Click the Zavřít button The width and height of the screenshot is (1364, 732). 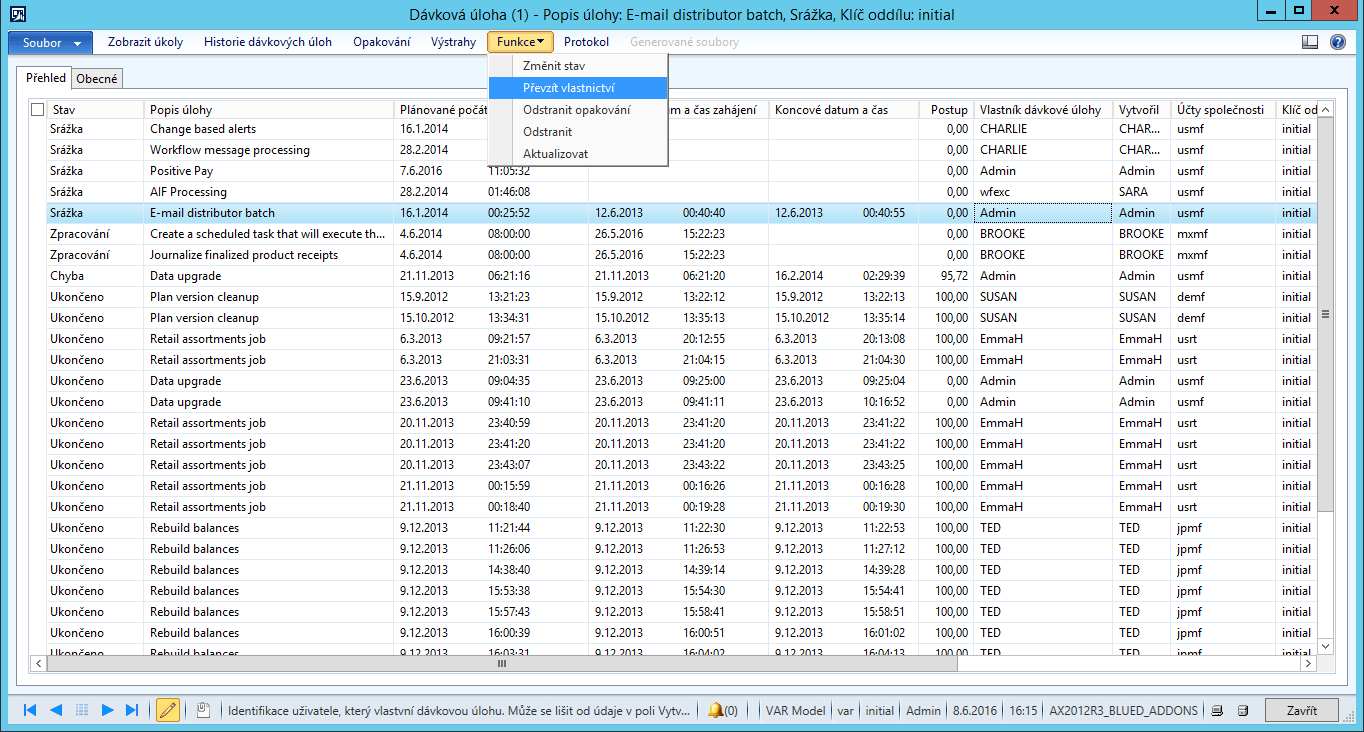click(x=1302, y=710)
